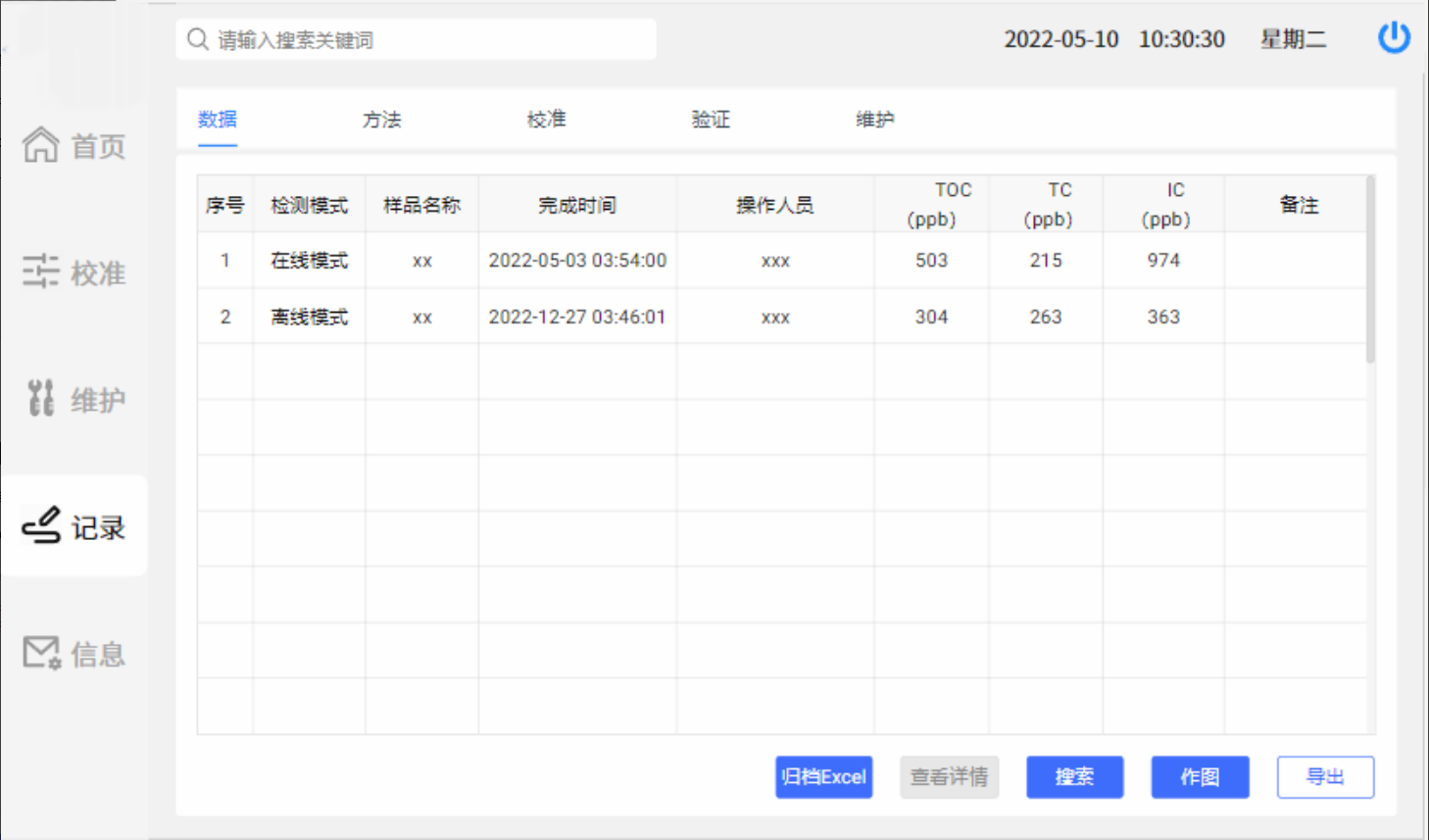Viewport: 1429px width, 840px height.
Task: Switch to the 数据 tab
Action: click(218, 120)
